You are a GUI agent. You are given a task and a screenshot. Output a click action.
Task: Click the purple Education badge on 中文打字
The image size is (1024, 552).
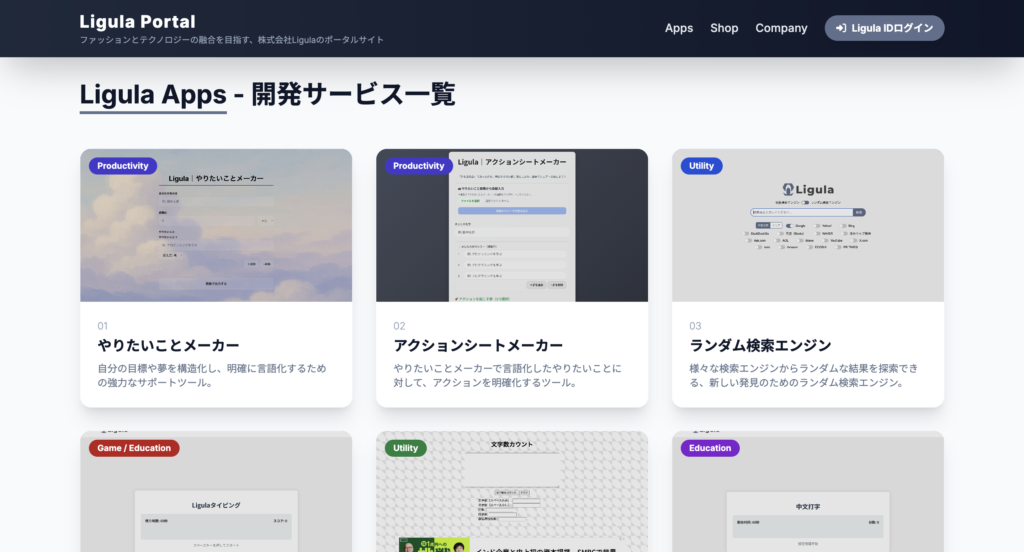pyautogui.click(x=710, y=448)
